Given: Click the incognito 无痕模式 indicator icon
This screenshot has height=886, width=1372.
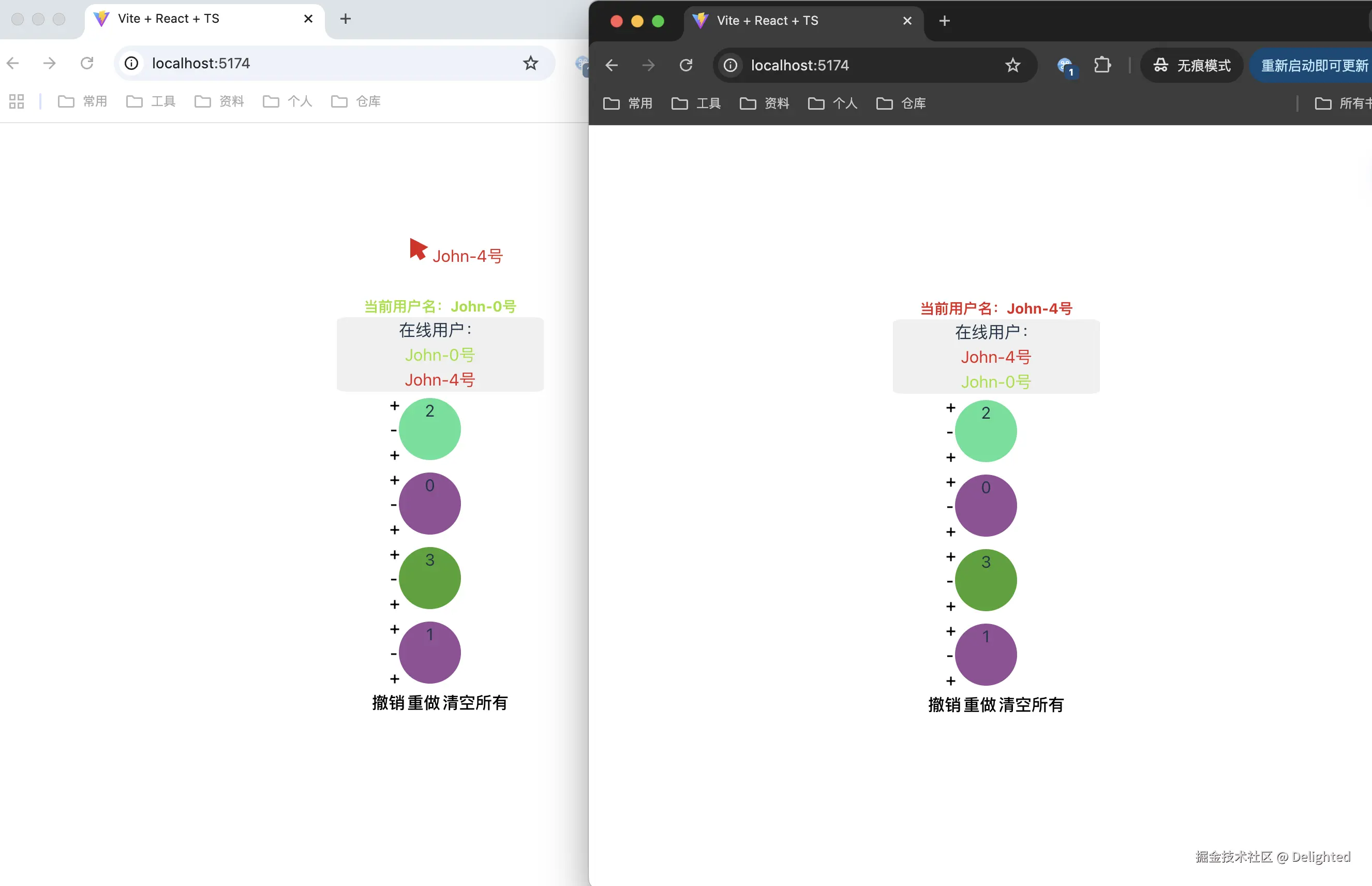Looking at the screenshot, I should tap(1160, 65).
